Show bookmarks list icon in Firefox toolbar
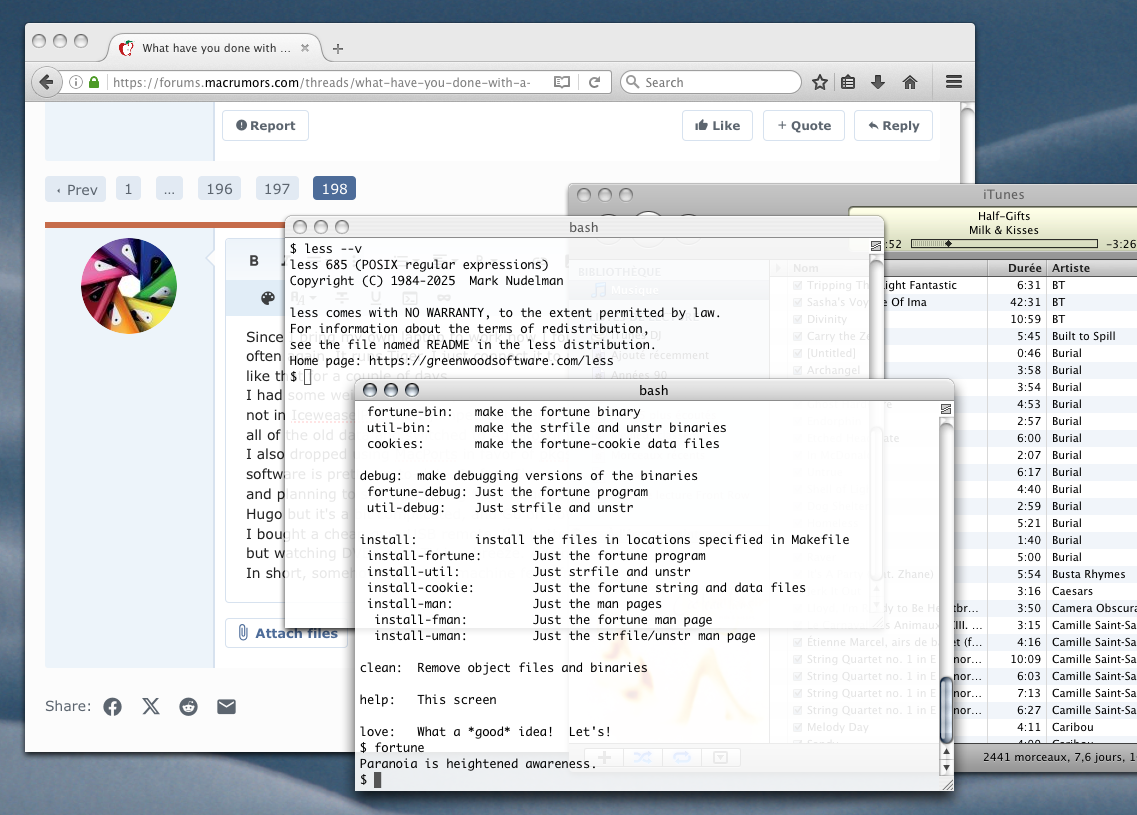Viewport: 1137px width, 815px height. [x=848, y=82]
